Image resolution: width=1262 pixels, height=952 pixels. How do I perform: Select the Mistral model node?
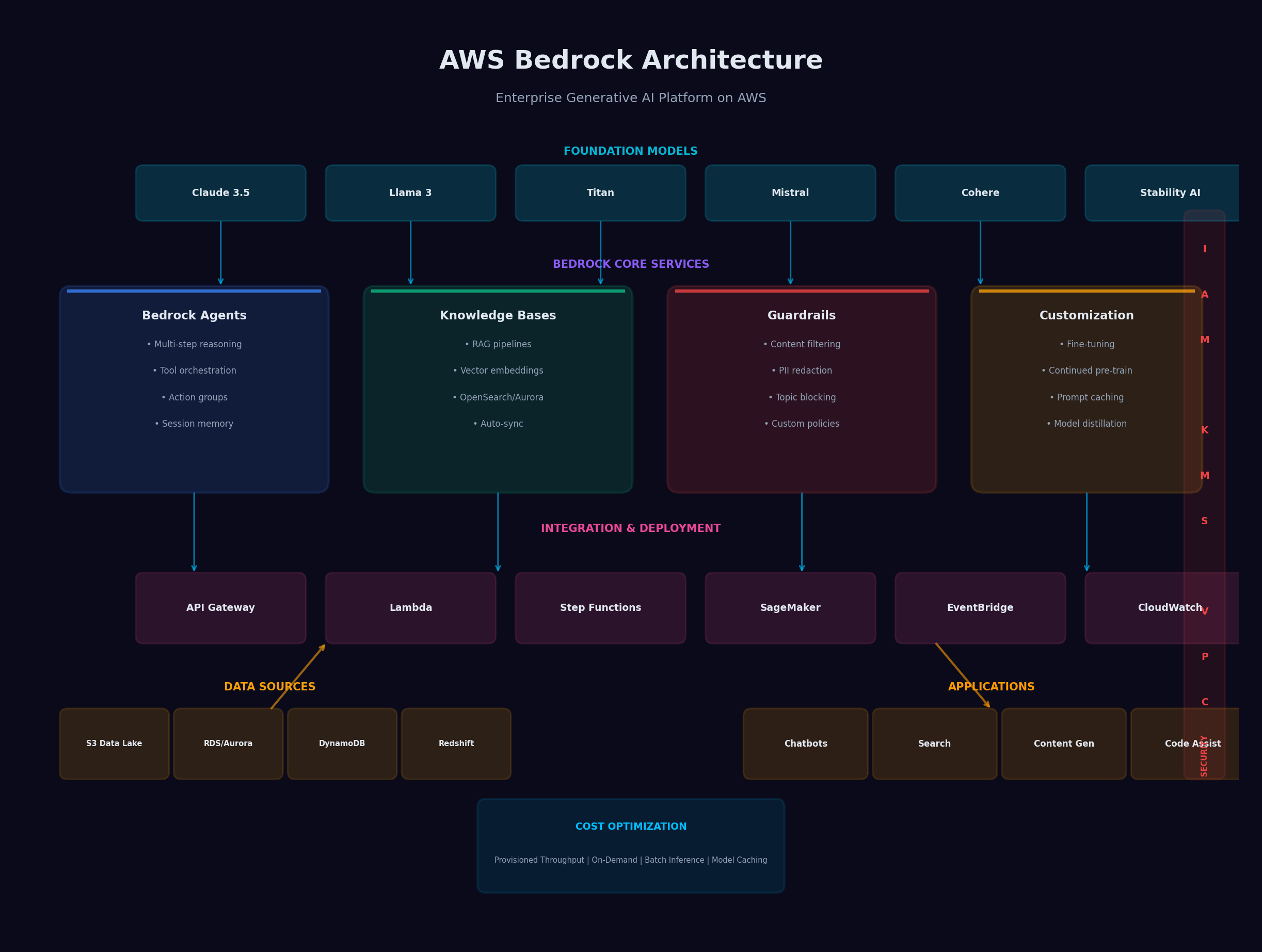[790, 193]
